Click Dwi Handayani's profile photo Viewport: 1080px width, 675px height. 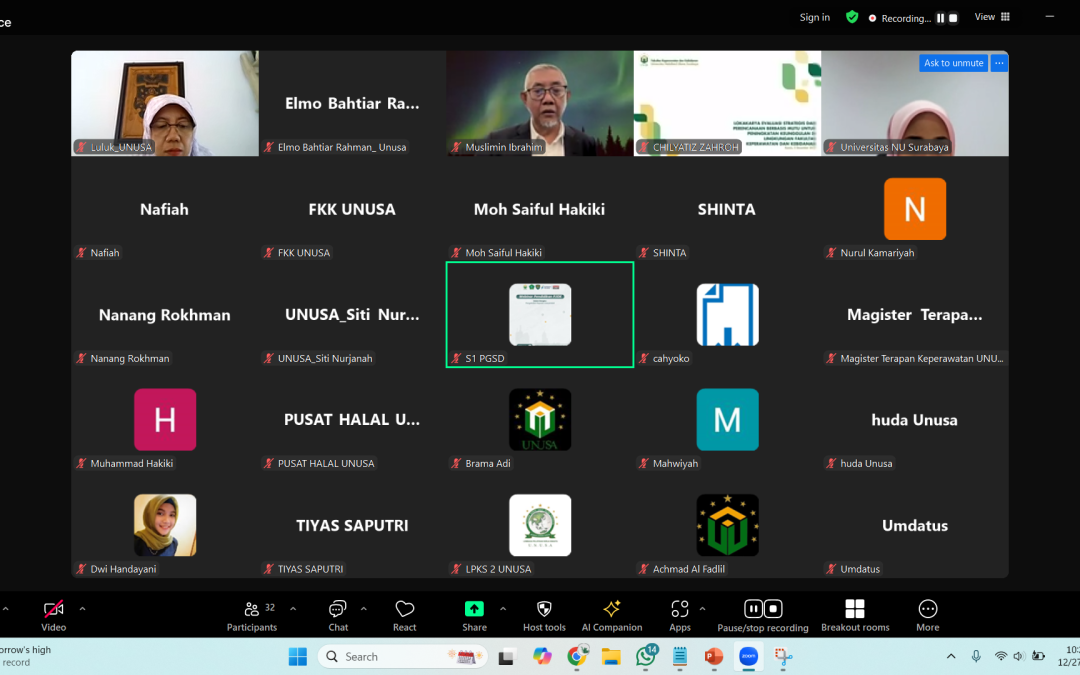(x=165, y=525)
